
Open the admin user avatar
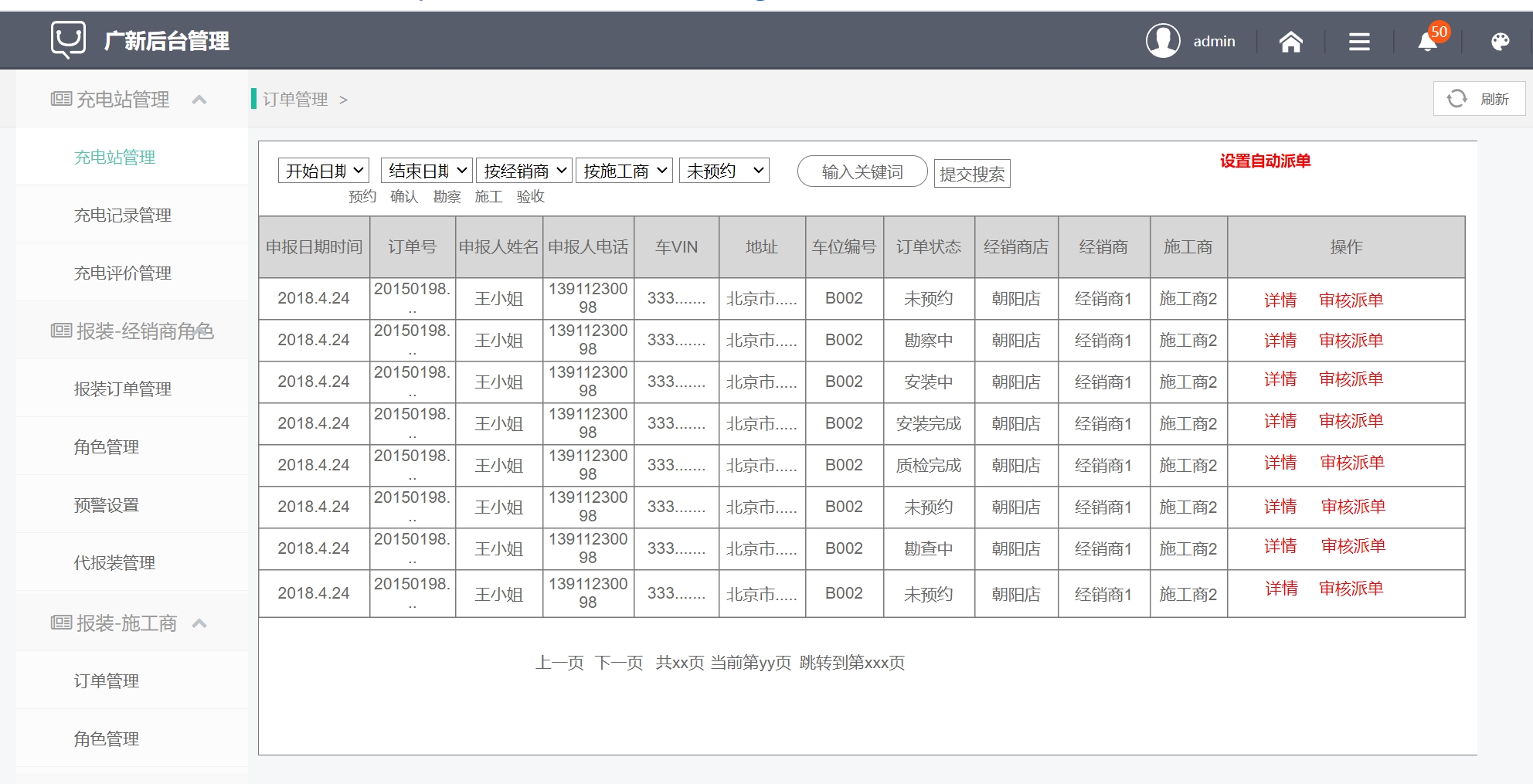(x=1163, y=41)
